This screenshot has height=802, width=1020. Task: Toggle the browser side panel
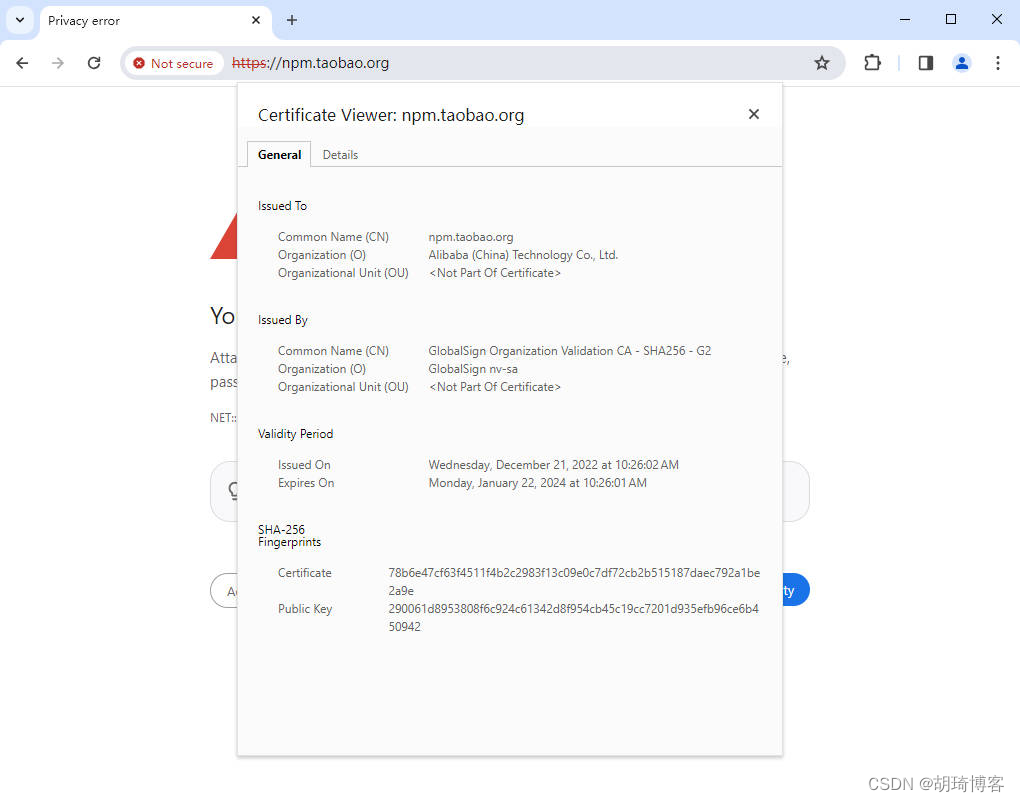pyautogui.click(x=926, y=63)
